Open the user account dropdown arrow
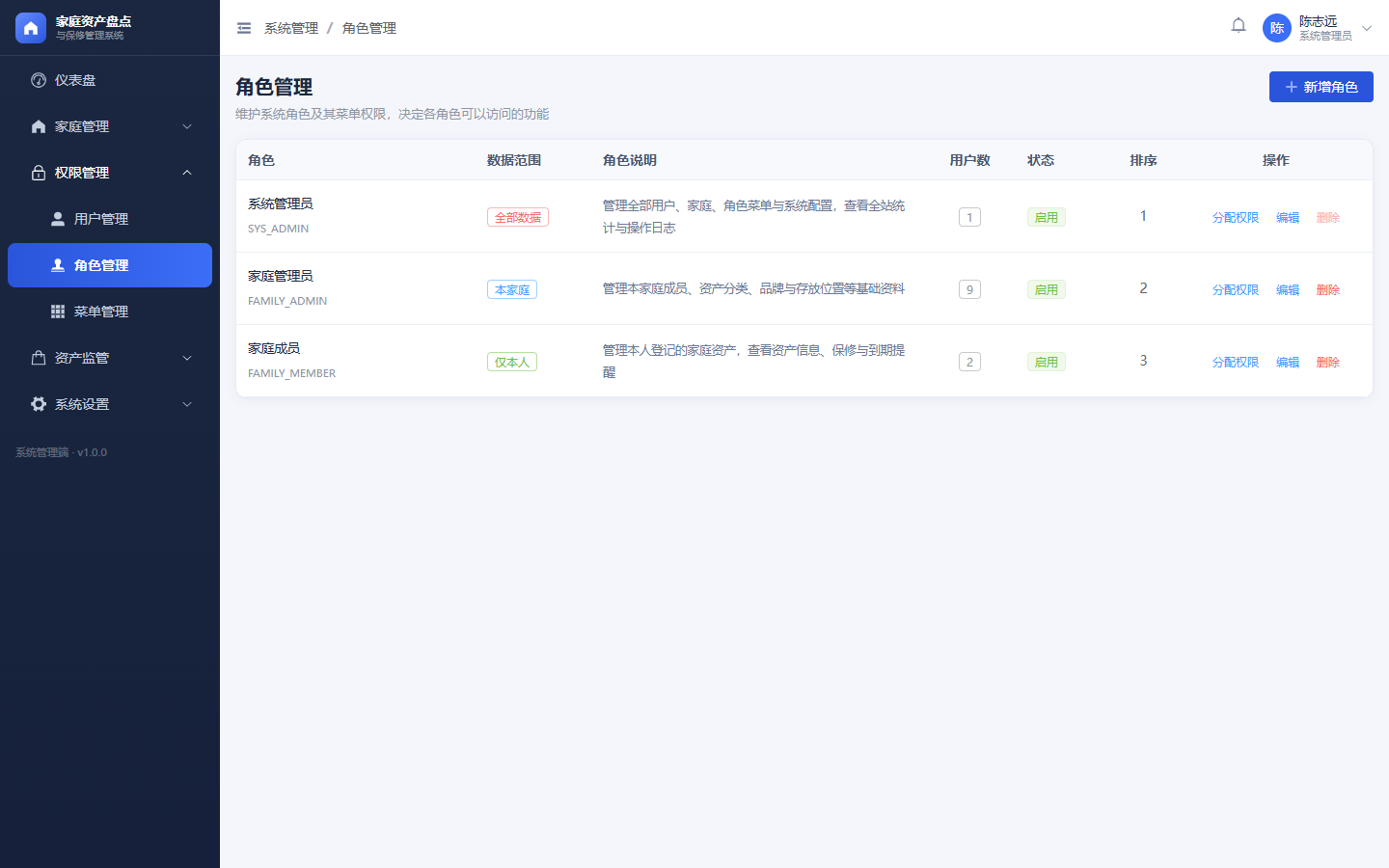This screenshot has height=868, width=1389. pos(1367,28)
